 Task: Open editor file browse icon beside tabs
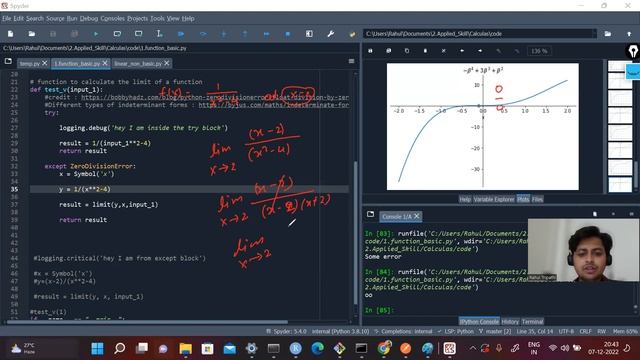click(x=8, y=62)
